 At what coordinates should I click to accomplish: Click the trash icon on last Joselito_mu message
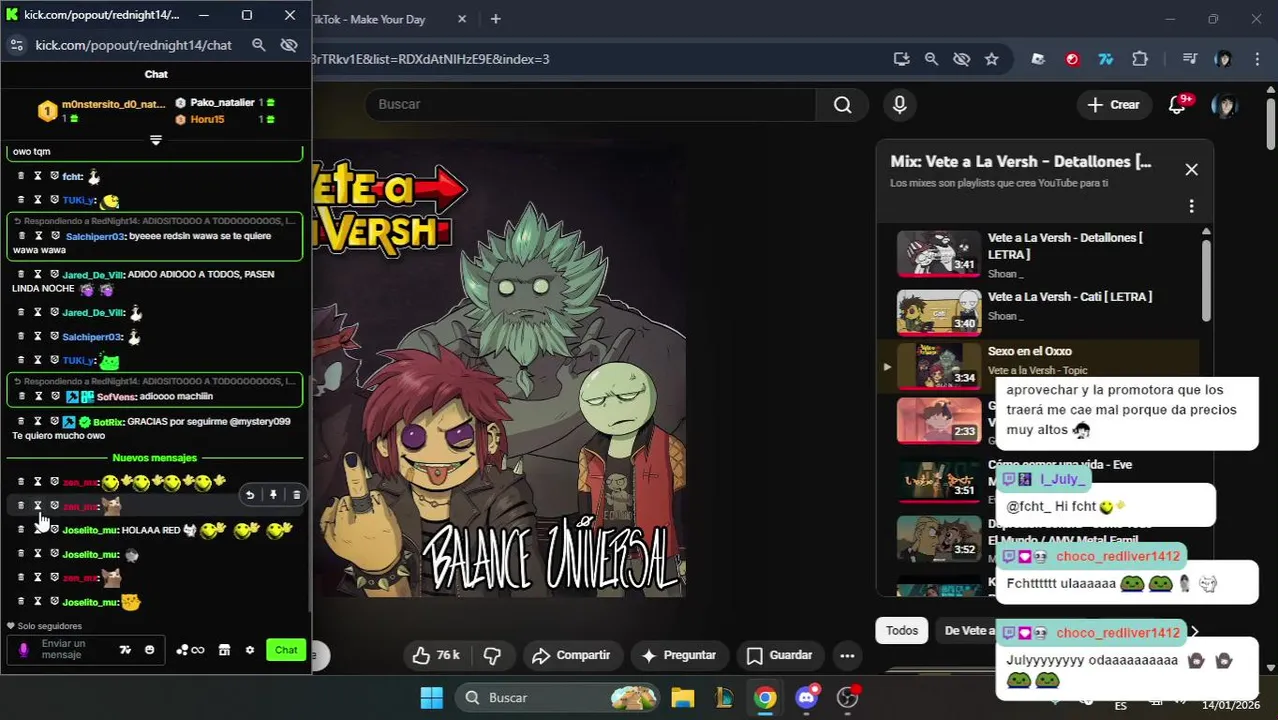coord(21,602)
